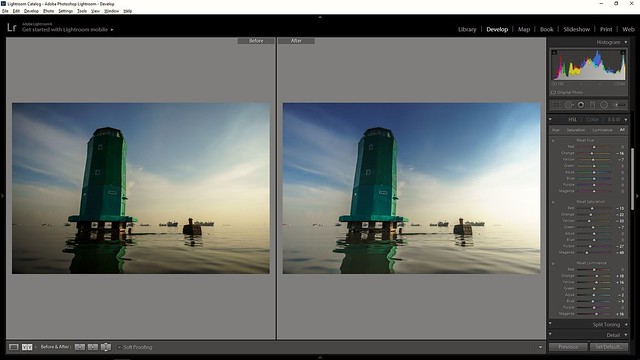Select the Adjustment Brush tool
The height and width of the screenshot is (360, 640).
pyautogui.click(x=619, y=105)
